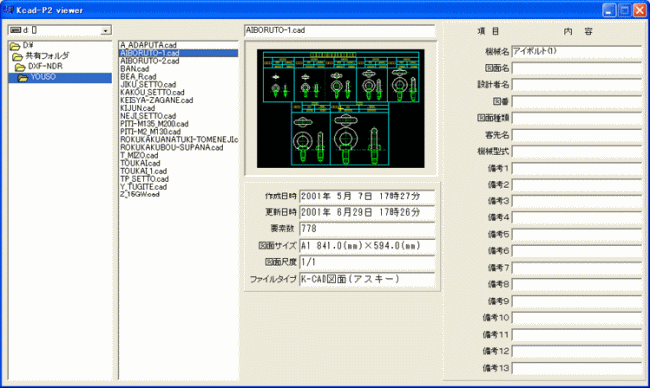The image size is (650, 388).
Task: Click the 備考11 input field
Action: [577, 335]
